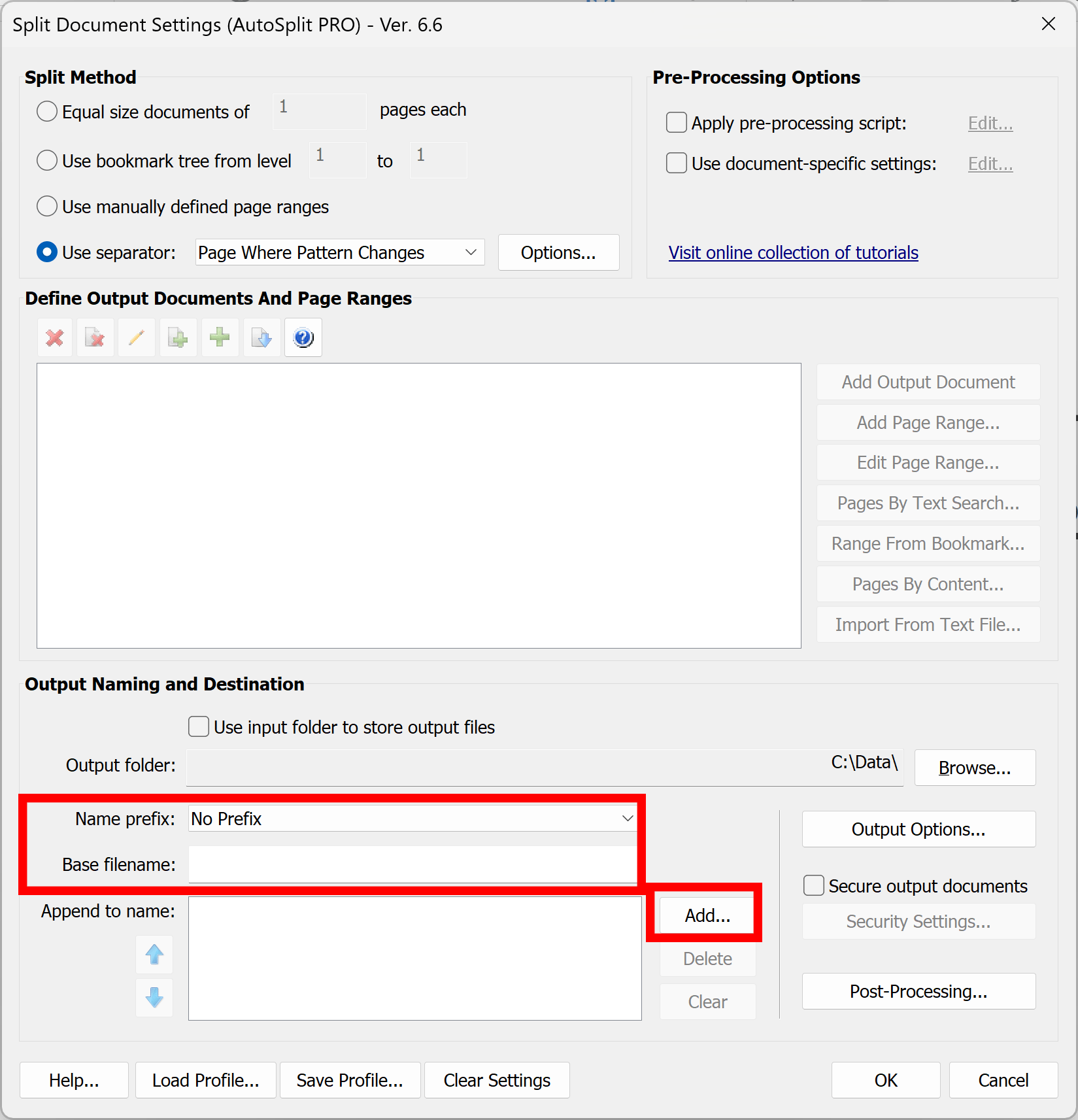Select the pencil edit icon
1078x1120 pixels.
137,337
